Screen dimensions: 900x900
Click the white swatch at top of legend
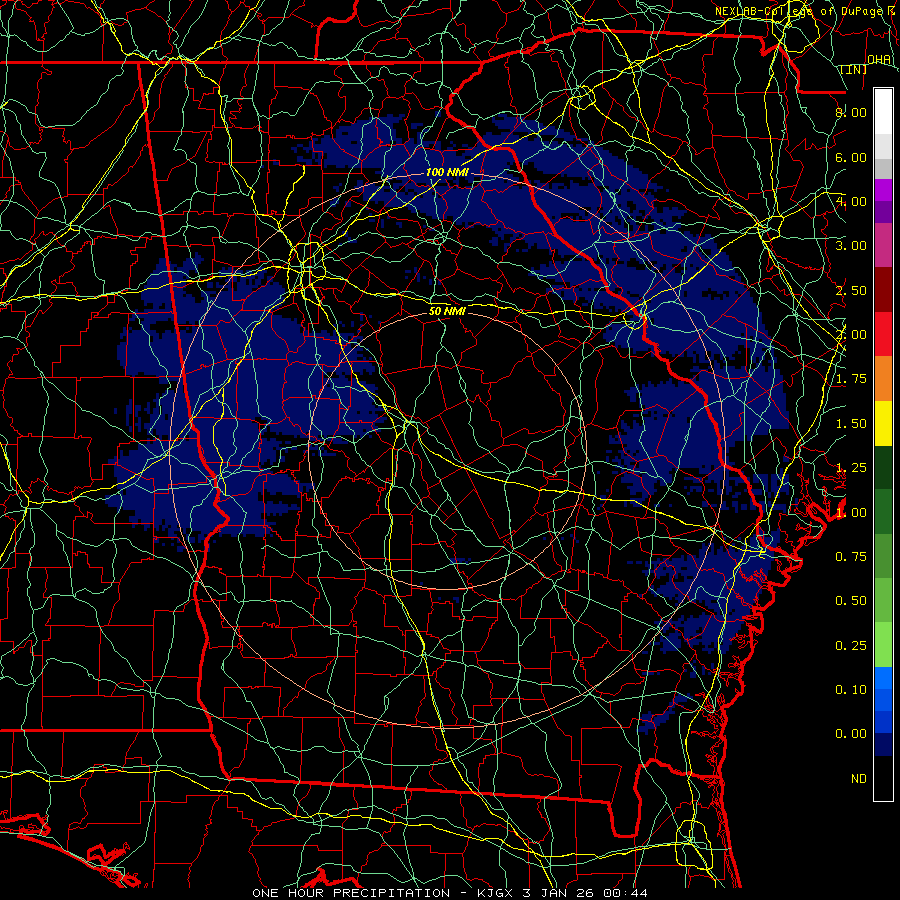(883, 111)
